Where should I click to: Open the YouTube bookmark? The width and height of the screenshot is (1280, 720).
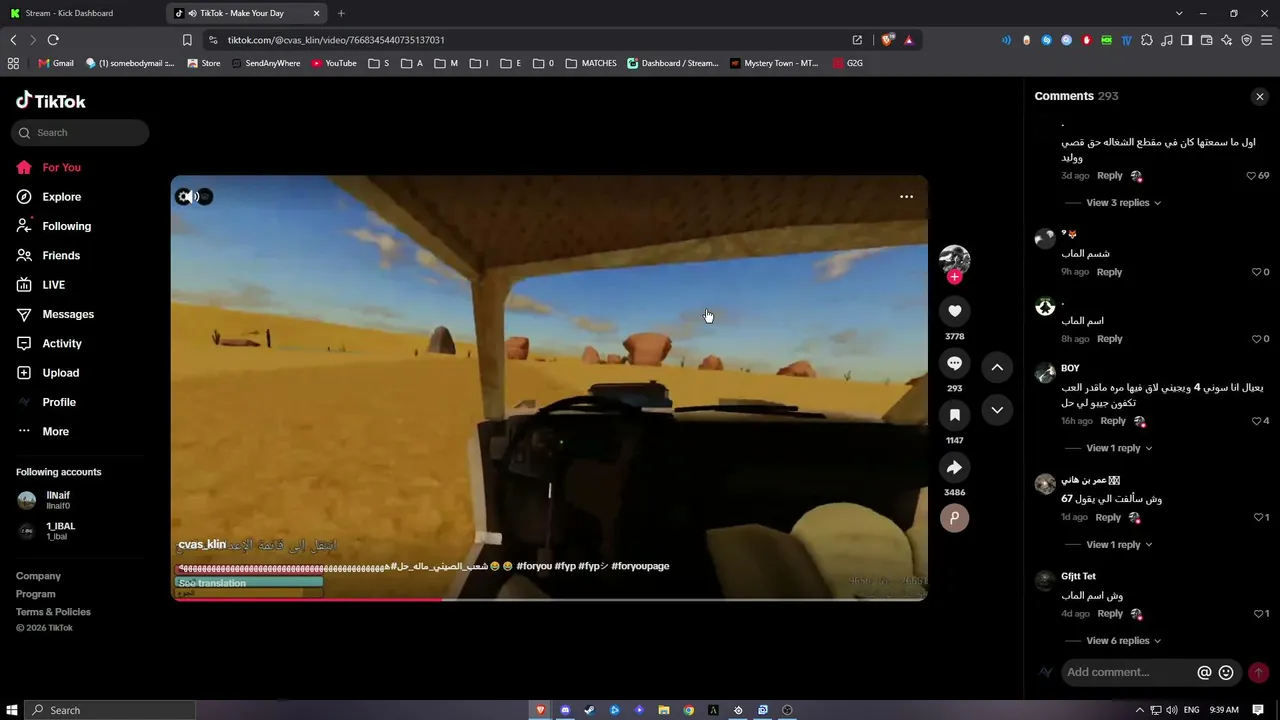pos(334,63)
